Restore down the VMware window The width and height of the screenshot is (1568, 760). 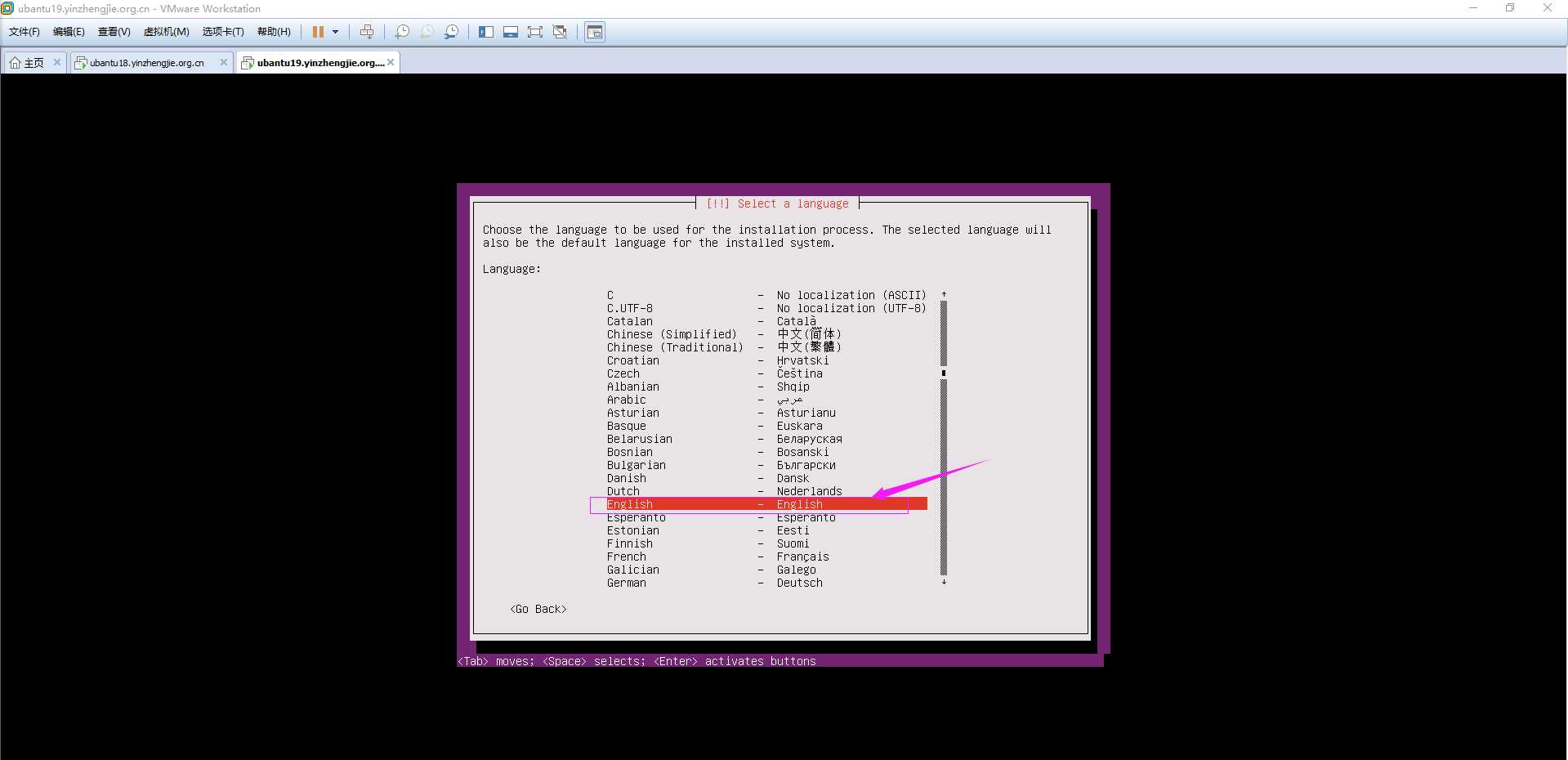pos(1510,8)
